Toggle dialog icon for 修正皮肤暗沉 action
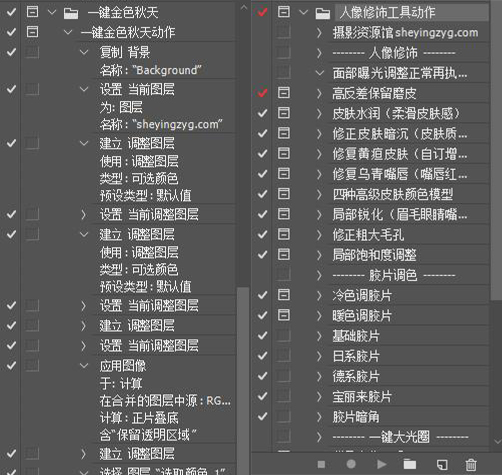502x475 pixels. click(x=284, y=133)
